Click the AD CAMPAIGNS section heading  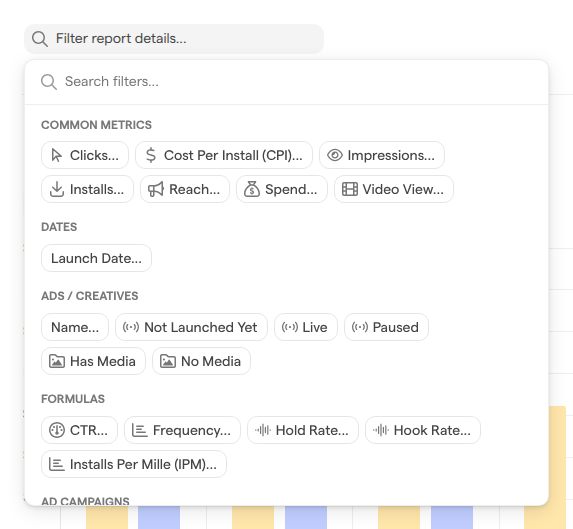click(85, 501)
